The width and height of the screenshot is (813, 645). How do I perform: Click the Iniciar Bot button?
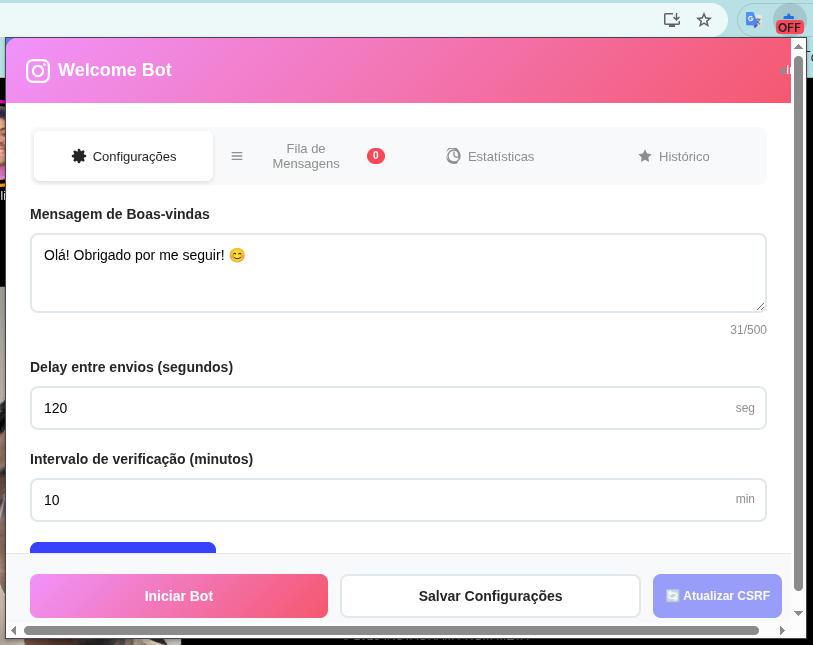pos(179,595)
